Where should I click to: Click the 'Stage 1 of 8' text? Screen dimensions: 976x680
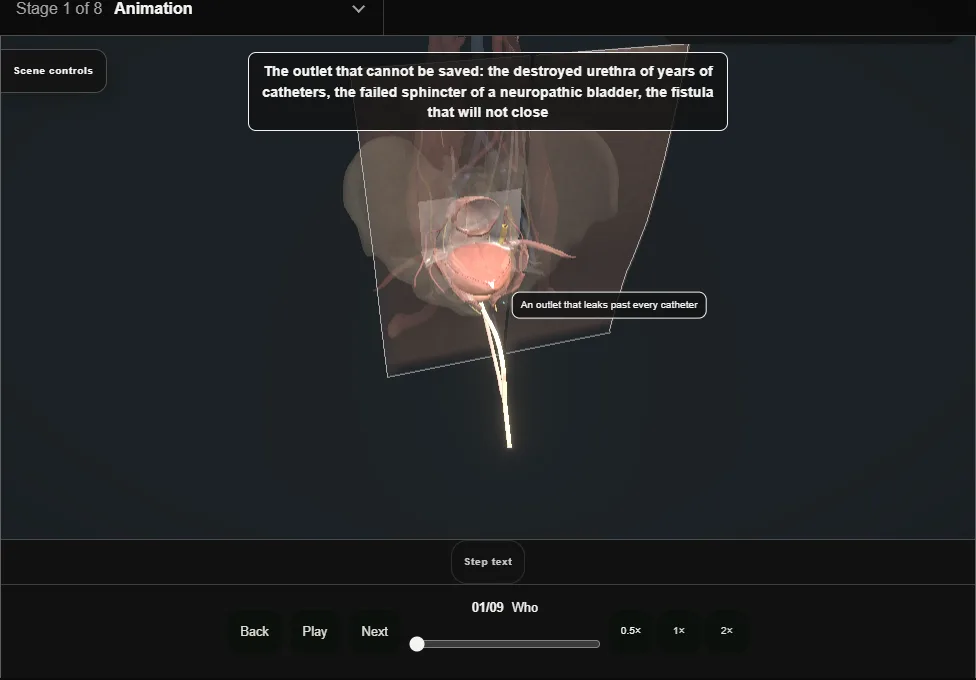coord(59,9)
